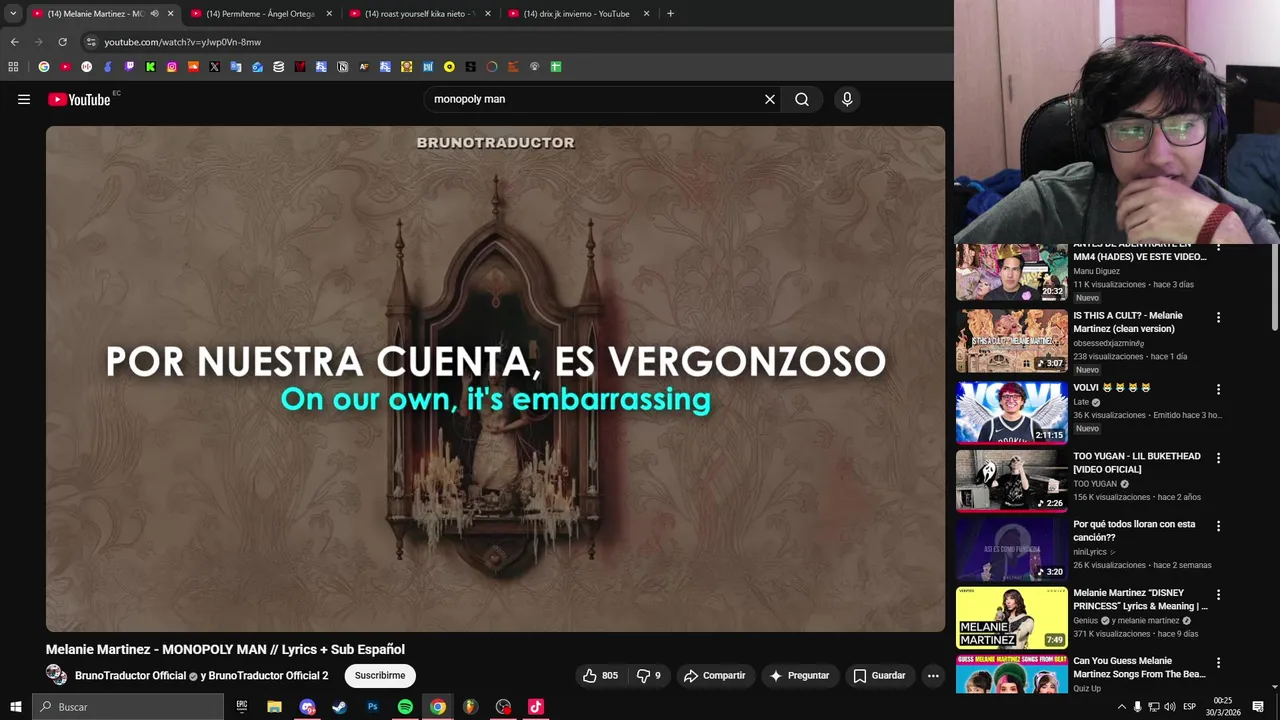
Task: Open the Kick bookmark
Action: 150,67
